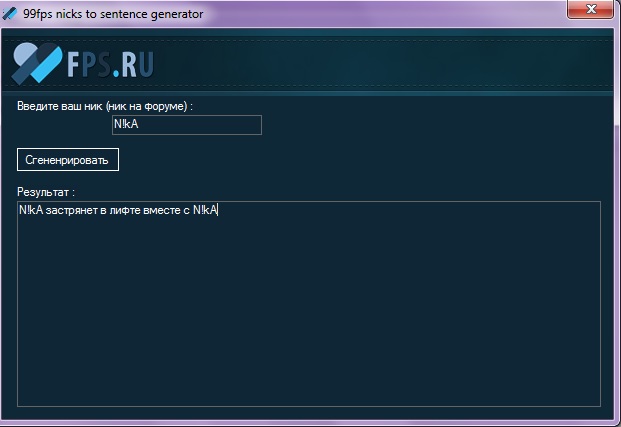Close the 99fps nicks generator window
The image size is (621, 427).
tap(590, 9)
